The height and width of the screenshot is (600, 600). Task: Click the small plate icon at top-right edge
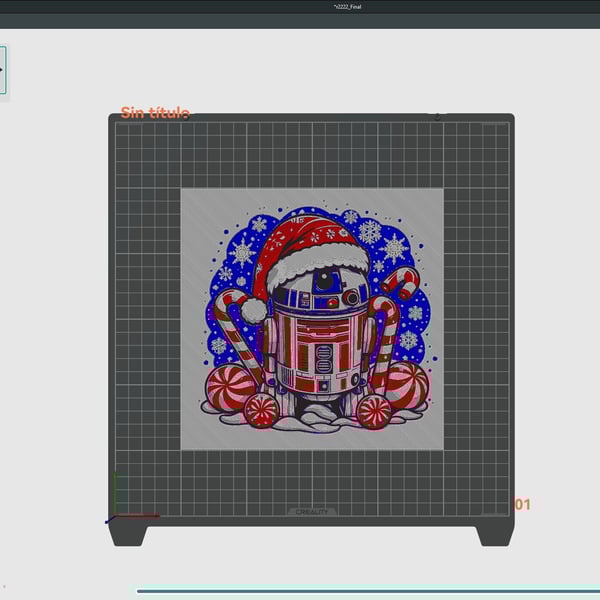(437, 117)
